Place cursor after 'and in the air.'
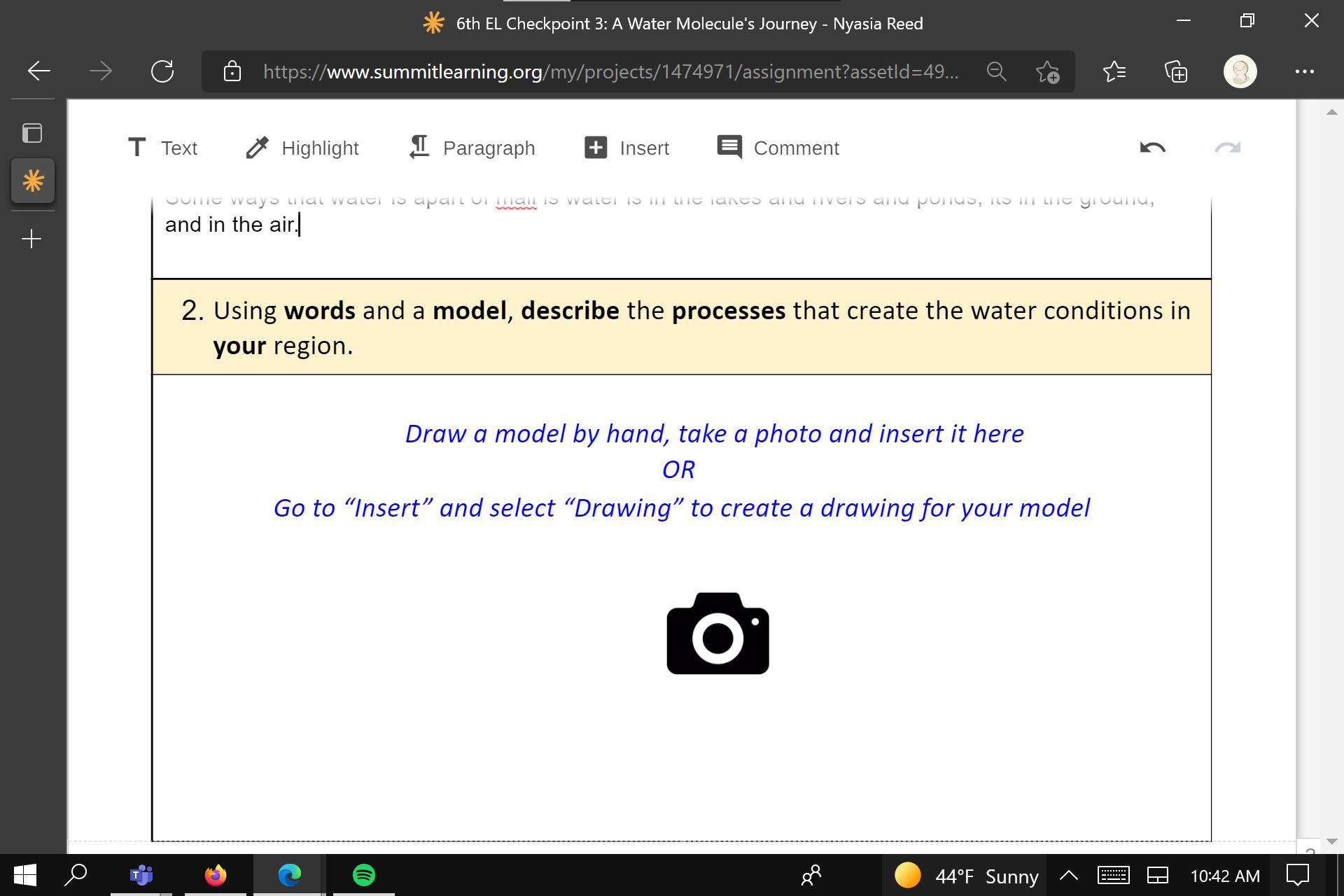 [300, 225]
